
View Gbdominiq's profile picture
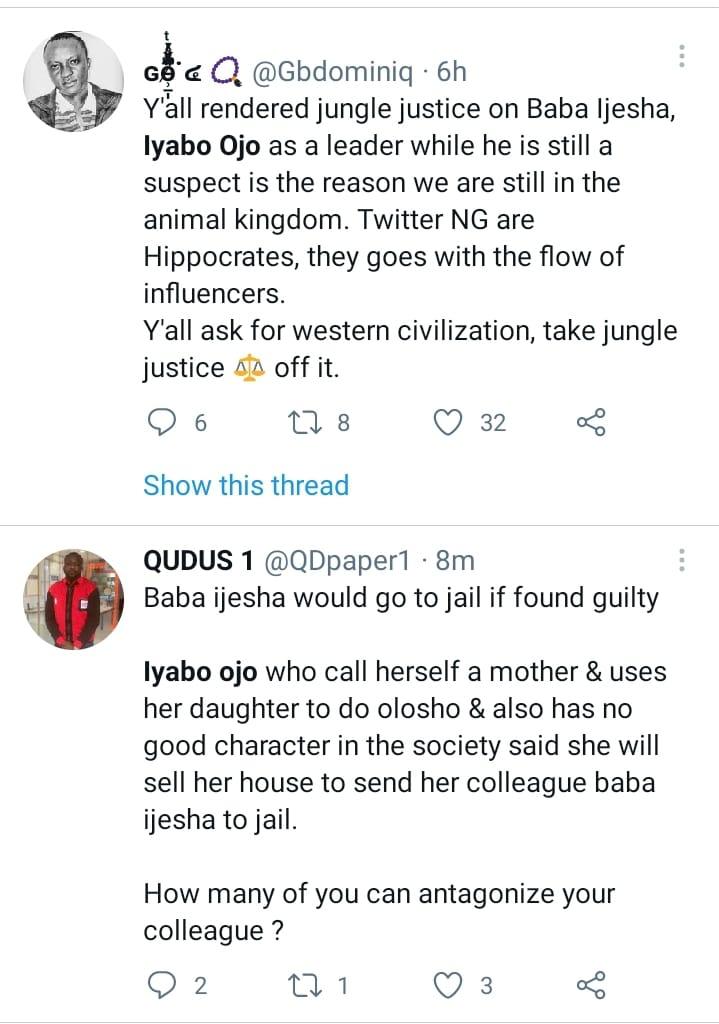72,81
